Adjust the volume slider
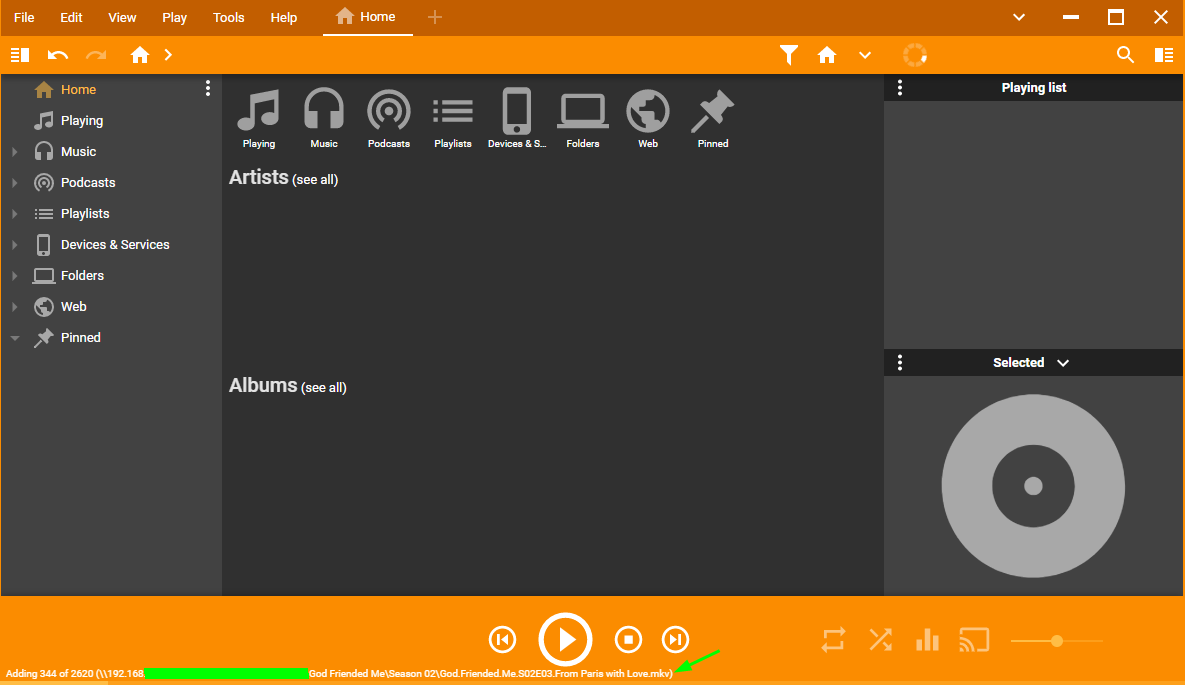The height and width of the screenshot is (685, 1185). pos(1056,640)
